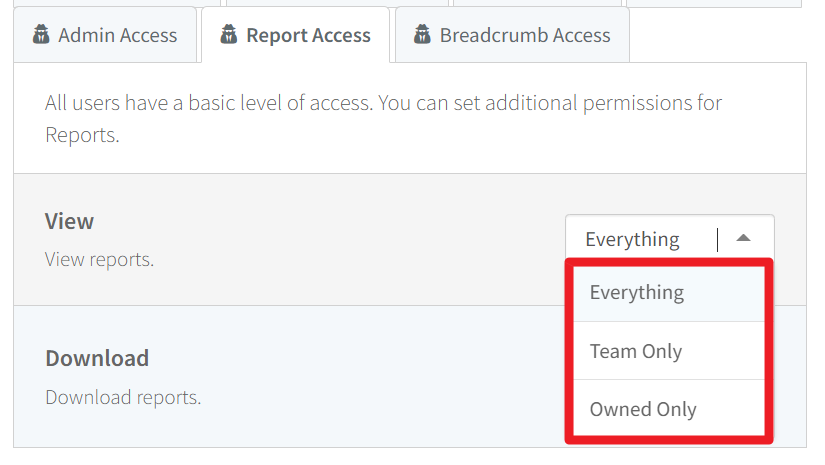Viewport: 825px width, 465px height.
Task: Collapse the View dropdown using its caret arrow
Action: (x=743, y=239)
